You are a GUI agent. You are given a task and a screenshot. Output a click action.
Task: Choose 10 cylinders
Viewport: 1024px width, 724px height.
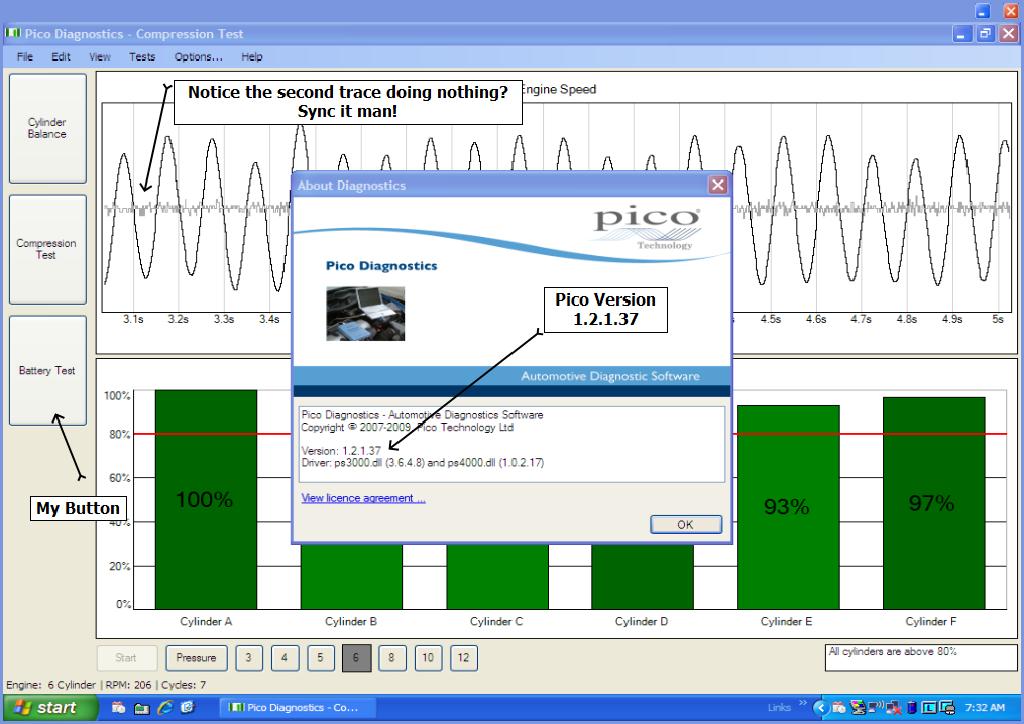pyautogui.click(x=428, y=657)
